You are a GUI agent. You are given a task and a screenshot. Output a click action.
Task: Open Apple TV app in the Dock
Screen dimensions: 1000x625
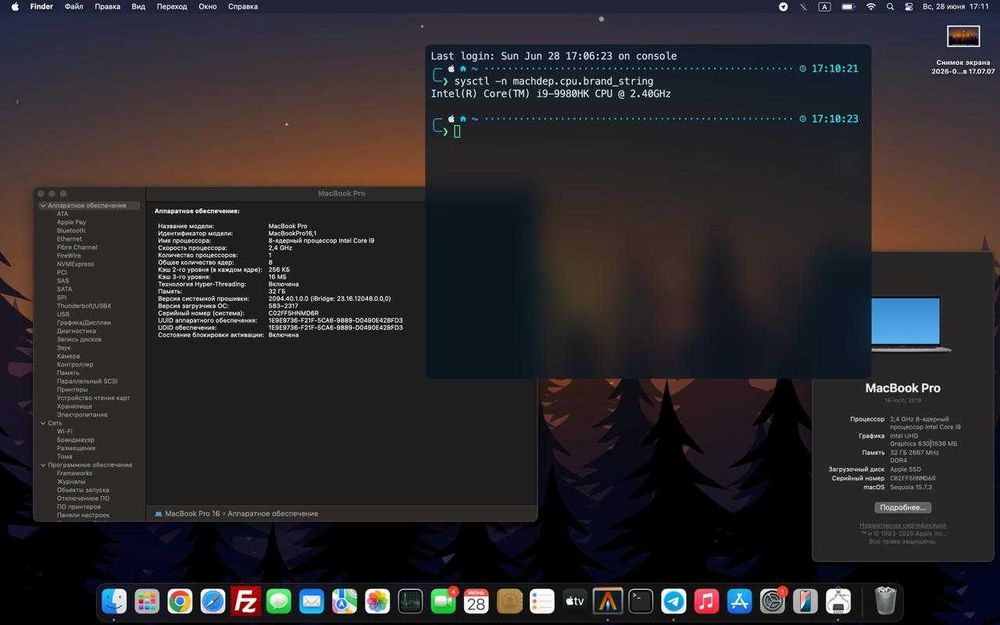point(575,601)
